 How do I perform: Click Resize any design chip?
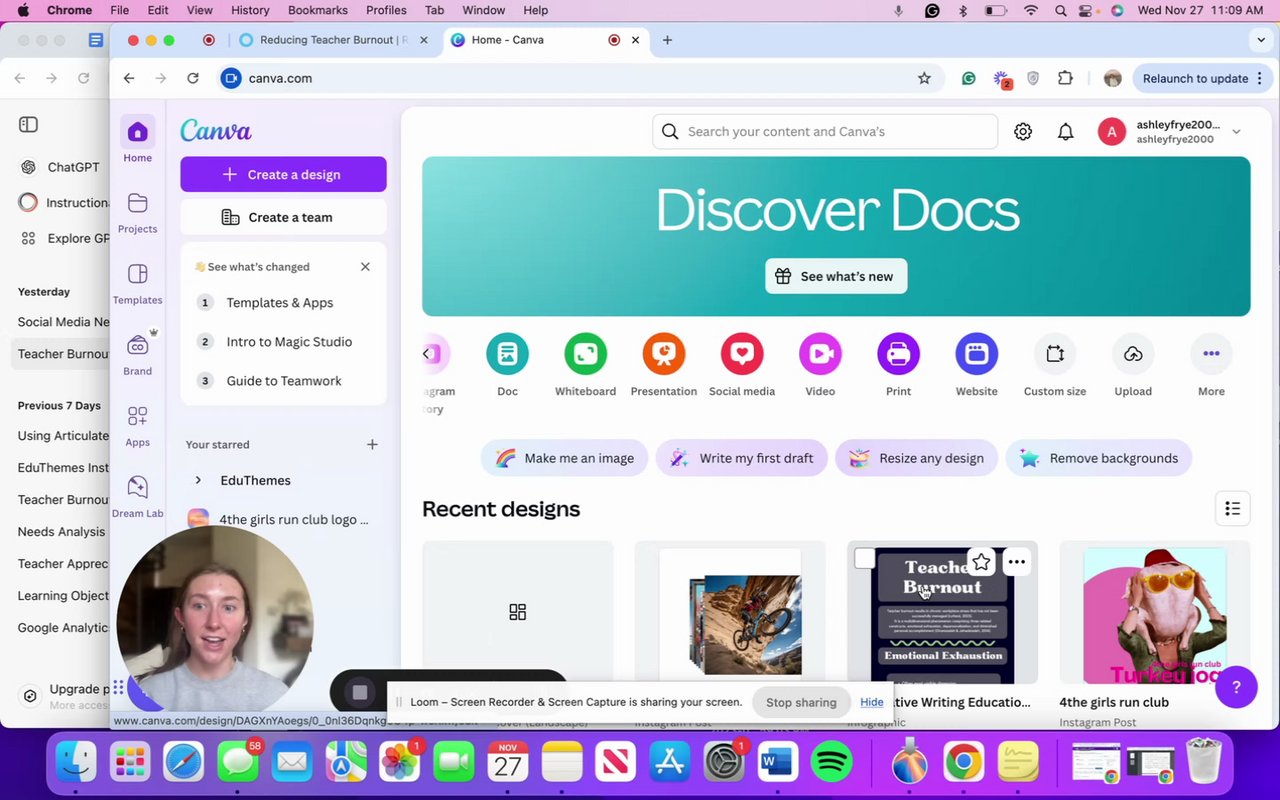(917, 458)
